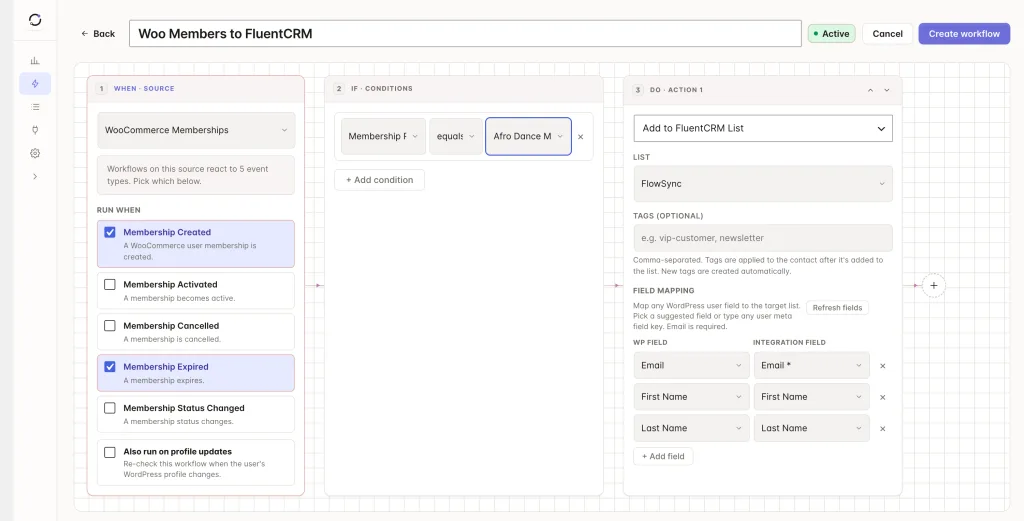Open the list logs sidebar icon
The width and height of the screenshot is (1024, 521).
[35, 106]
